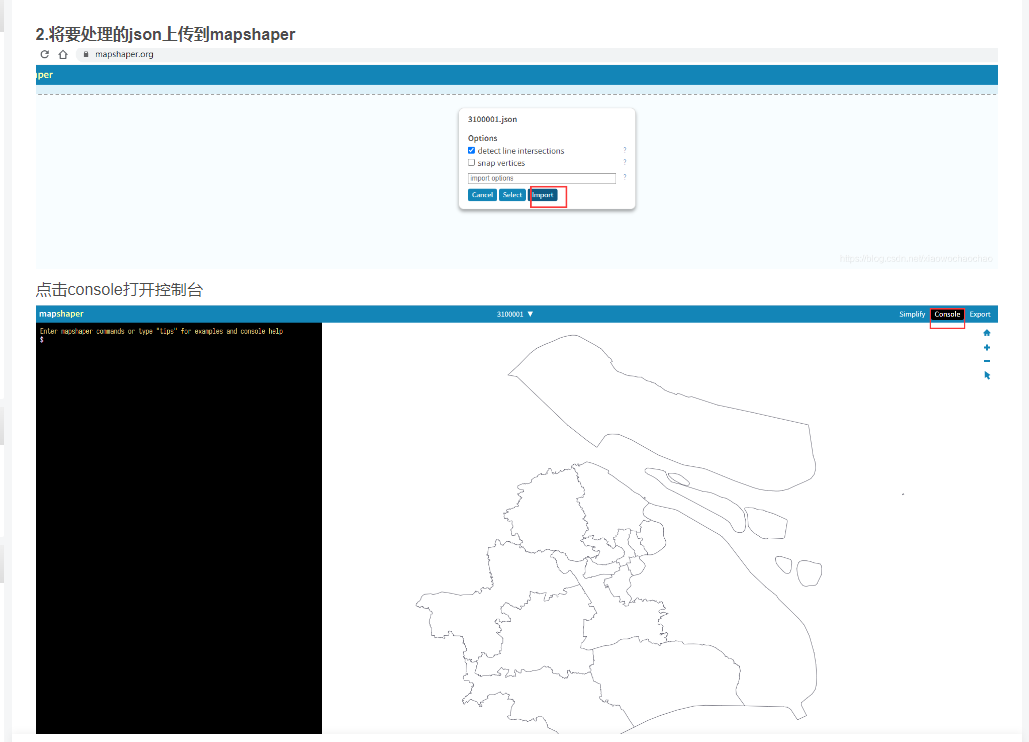1029x742 pixels.
Task: Toggle the Console tab
Action: pos(947,314)
